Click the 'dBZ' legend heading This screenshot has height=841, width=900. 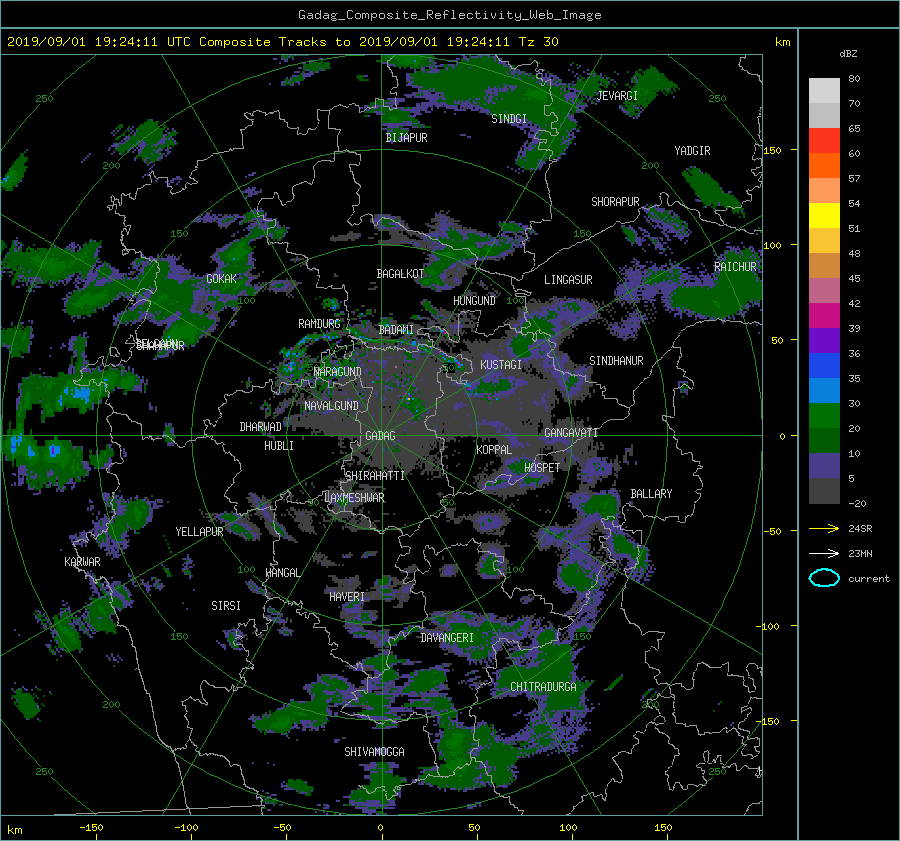coord(848,53)
